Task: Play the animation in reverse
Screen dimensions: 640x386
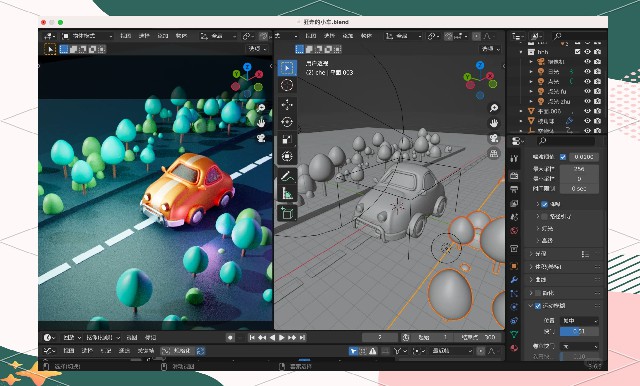Action: pos(272,337)
